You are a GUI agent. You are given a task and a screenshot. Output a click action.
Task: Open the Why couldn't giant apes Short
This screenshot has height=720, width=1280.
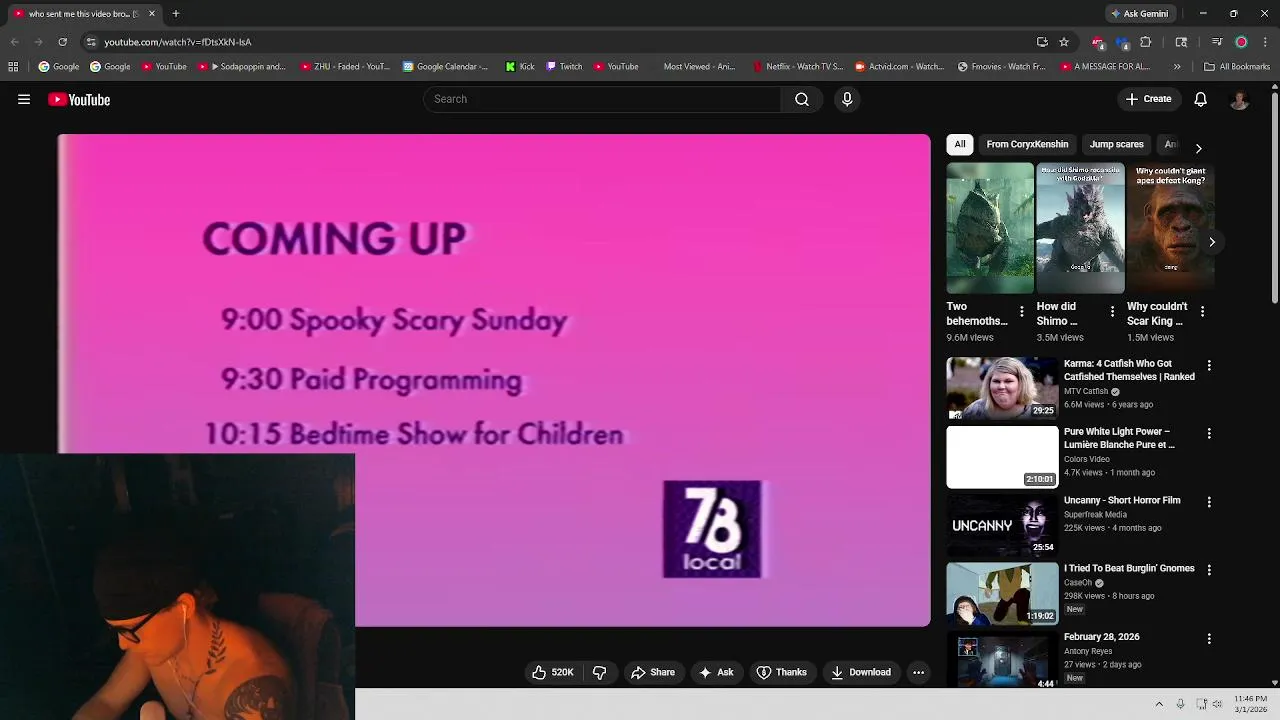1171,228
